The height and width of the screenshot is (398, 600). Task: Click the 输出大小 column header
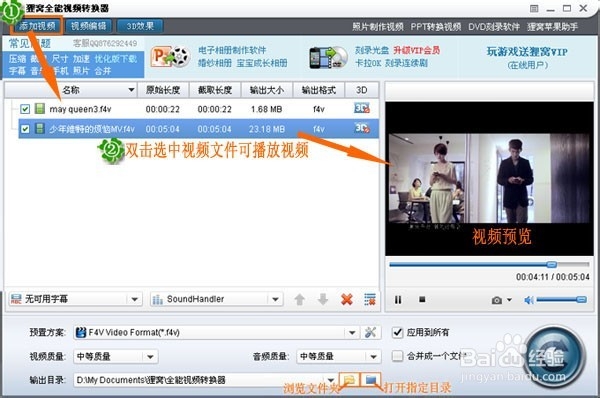267,90
